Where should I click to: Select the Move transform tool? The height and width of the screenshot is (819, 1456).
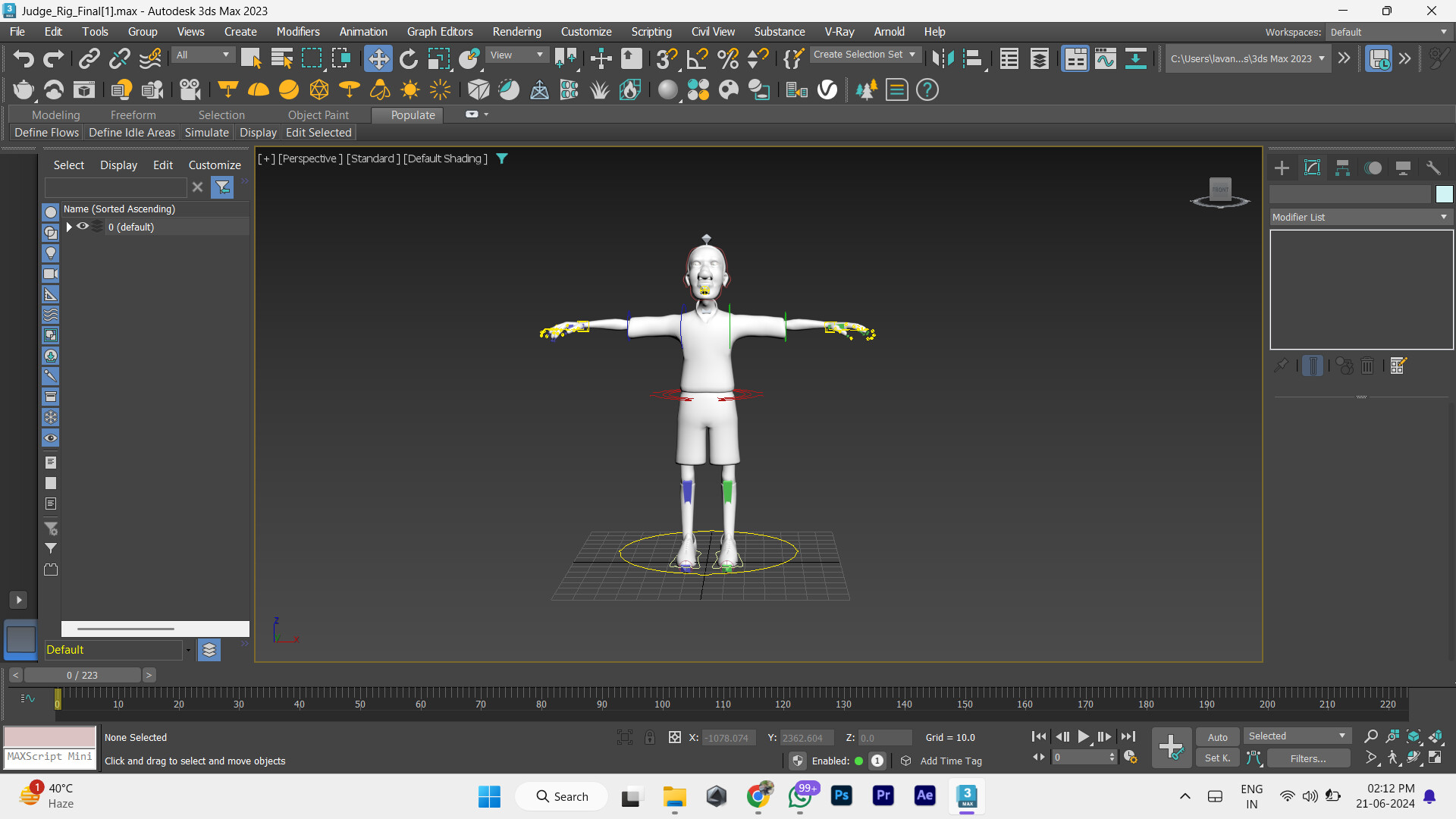click(x=378, y=58)
